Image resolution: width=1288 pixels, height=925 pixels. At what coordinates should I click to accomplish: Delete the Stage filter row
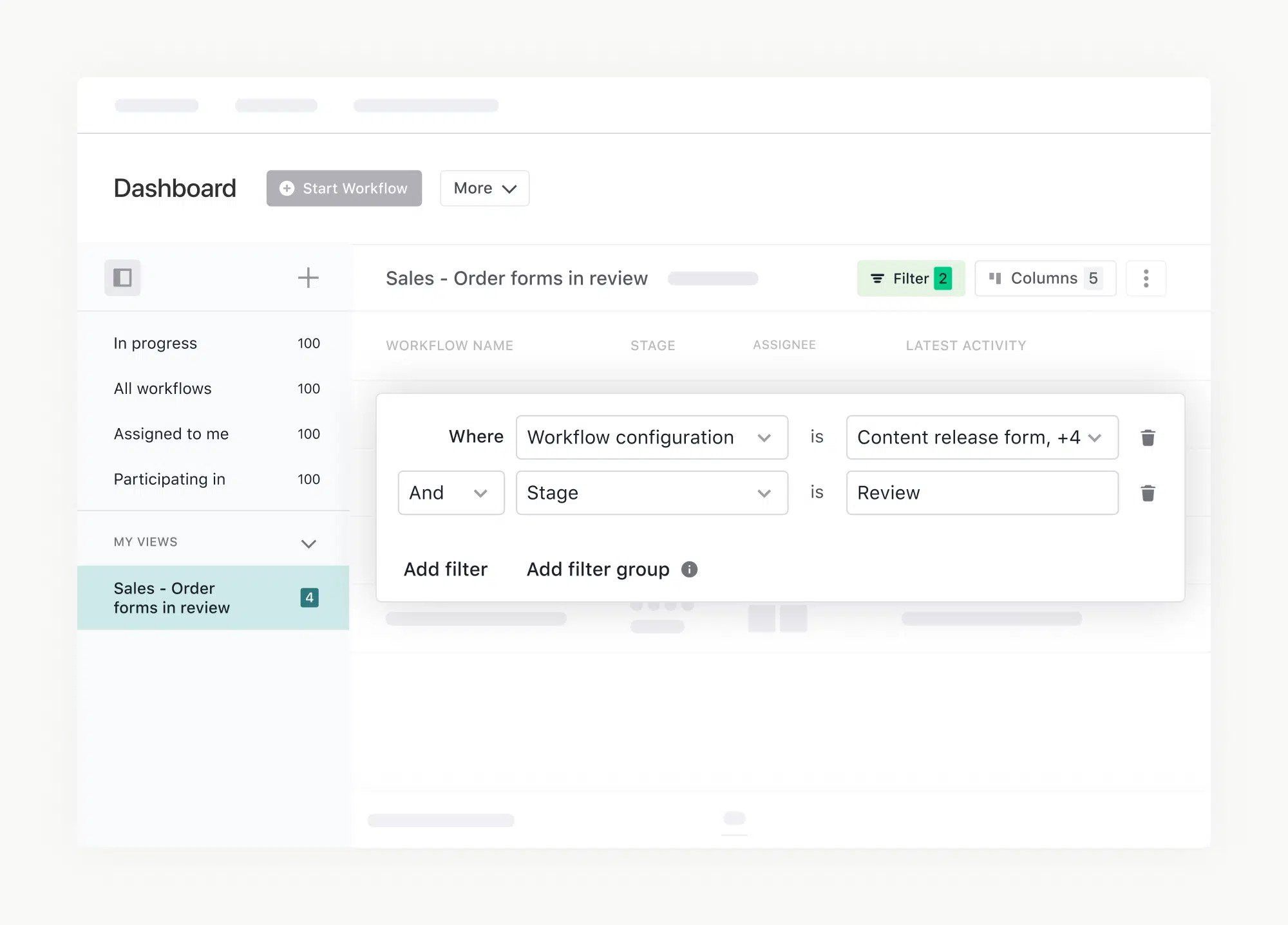pyautogui.click(x=1147, y=493)
